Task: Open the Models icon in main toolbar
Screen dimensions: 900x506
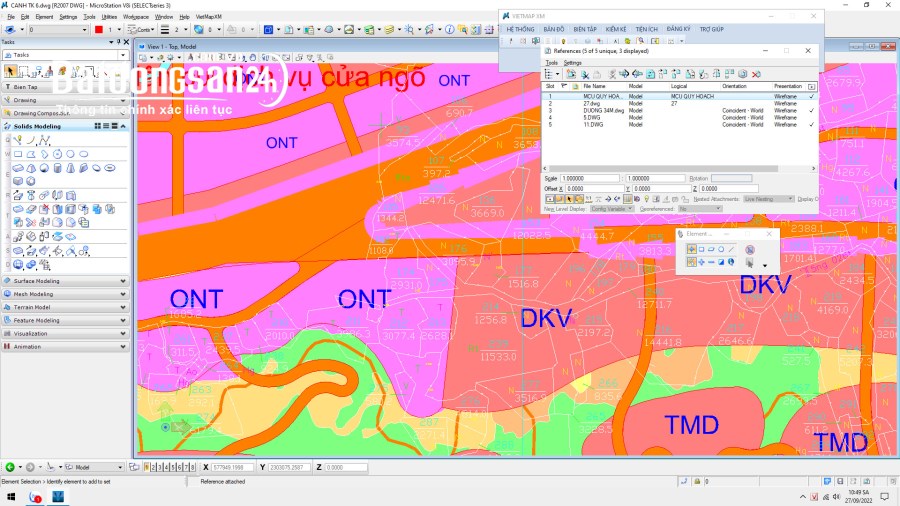Action: click(268, 29)
